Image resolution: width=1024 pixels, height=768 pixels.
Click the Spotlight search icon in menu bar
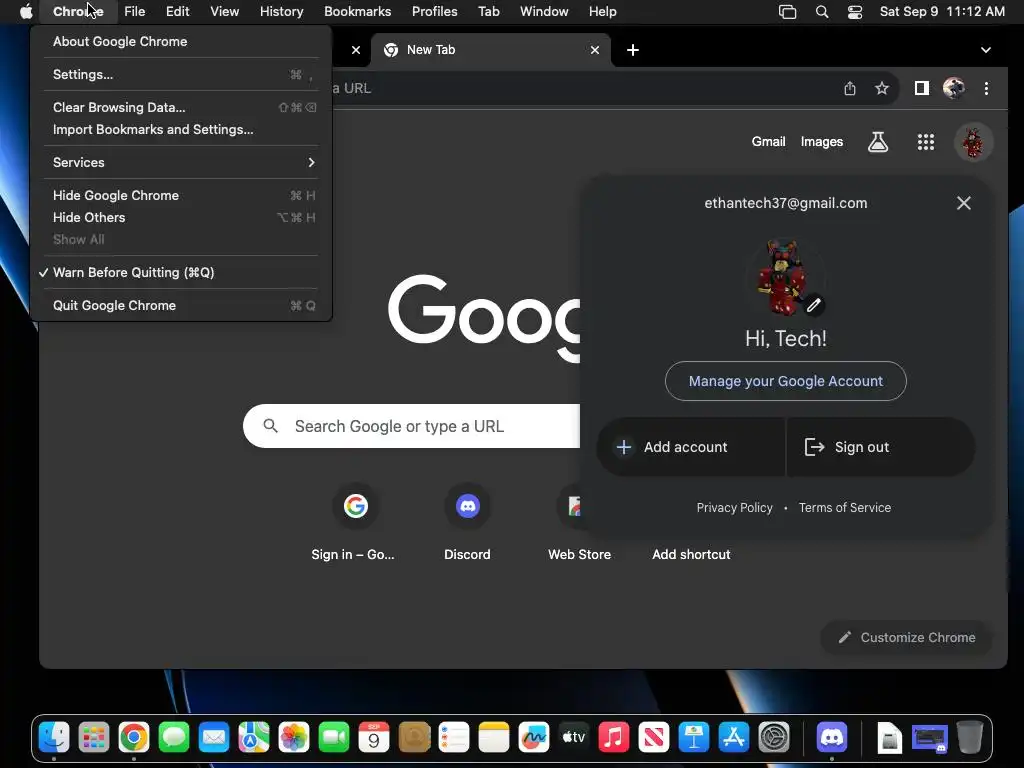pos(822,12)
